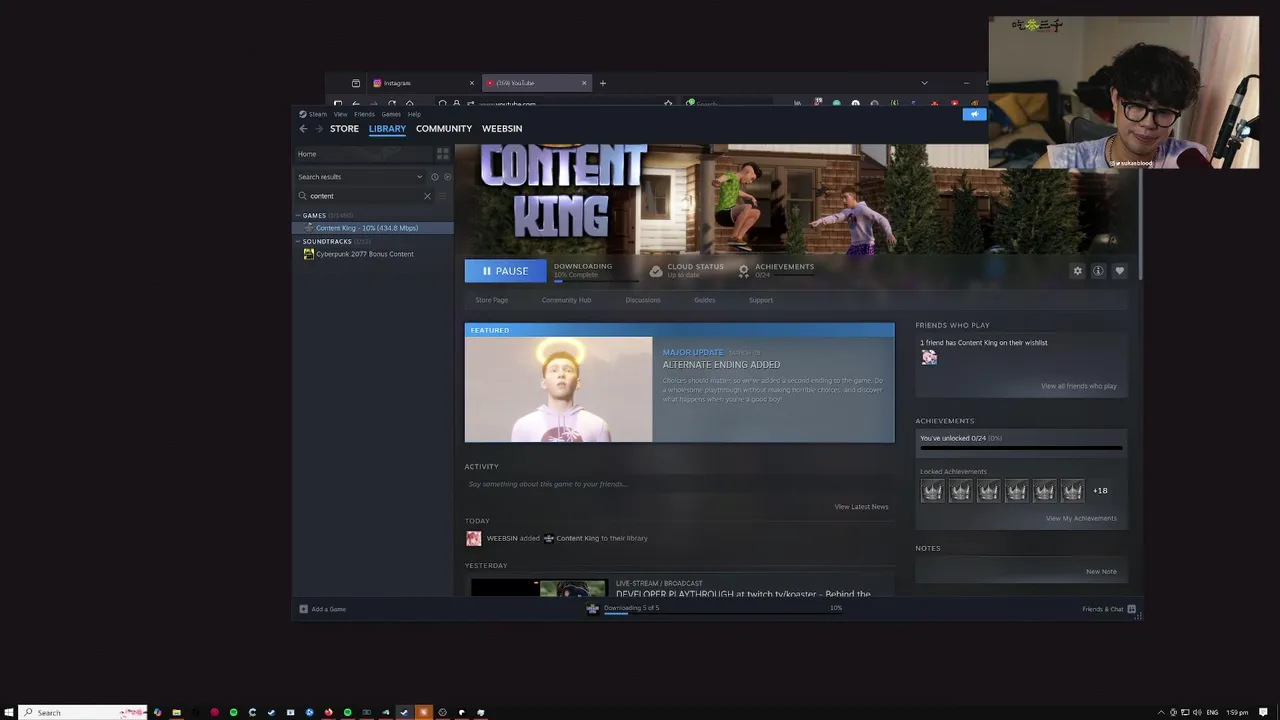Open Friends & Chat
This screenshot has height=720, width=1280.
pos(1109,609)
